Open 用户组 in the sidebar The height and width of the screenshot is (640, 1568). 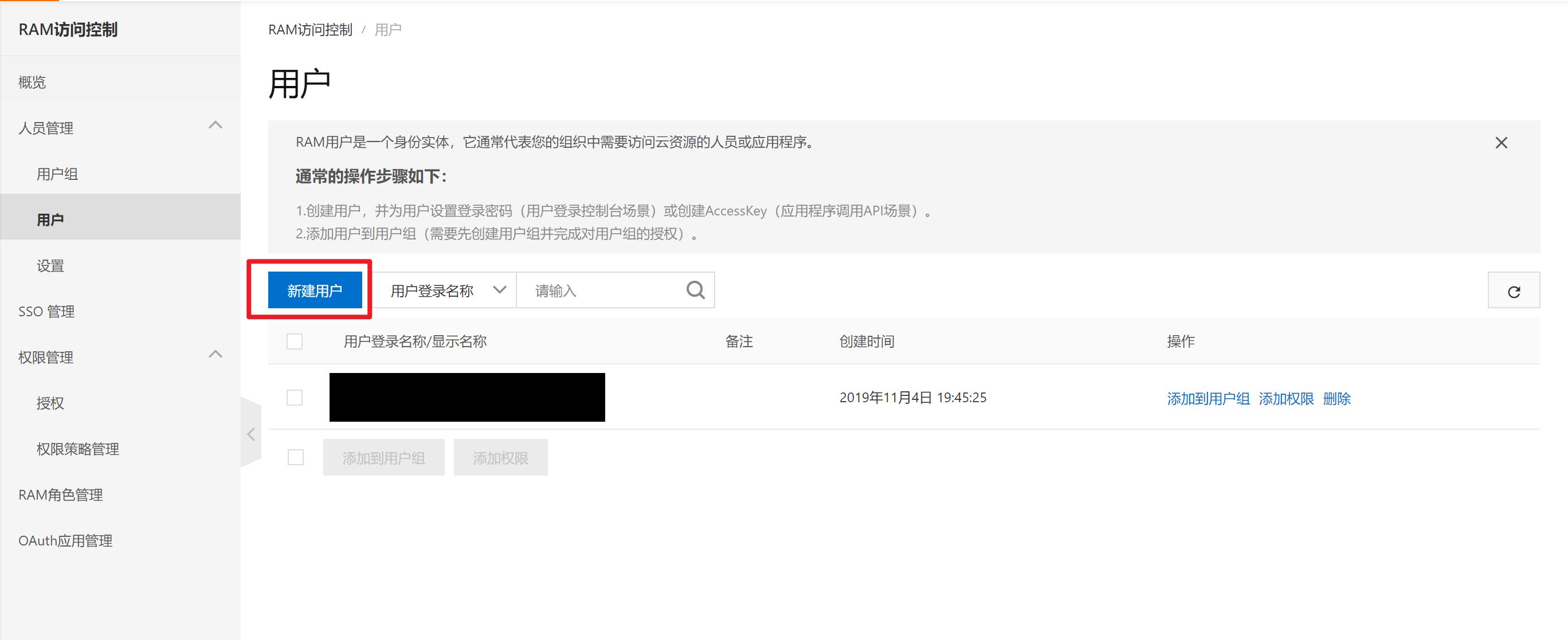tap(57, 174)
